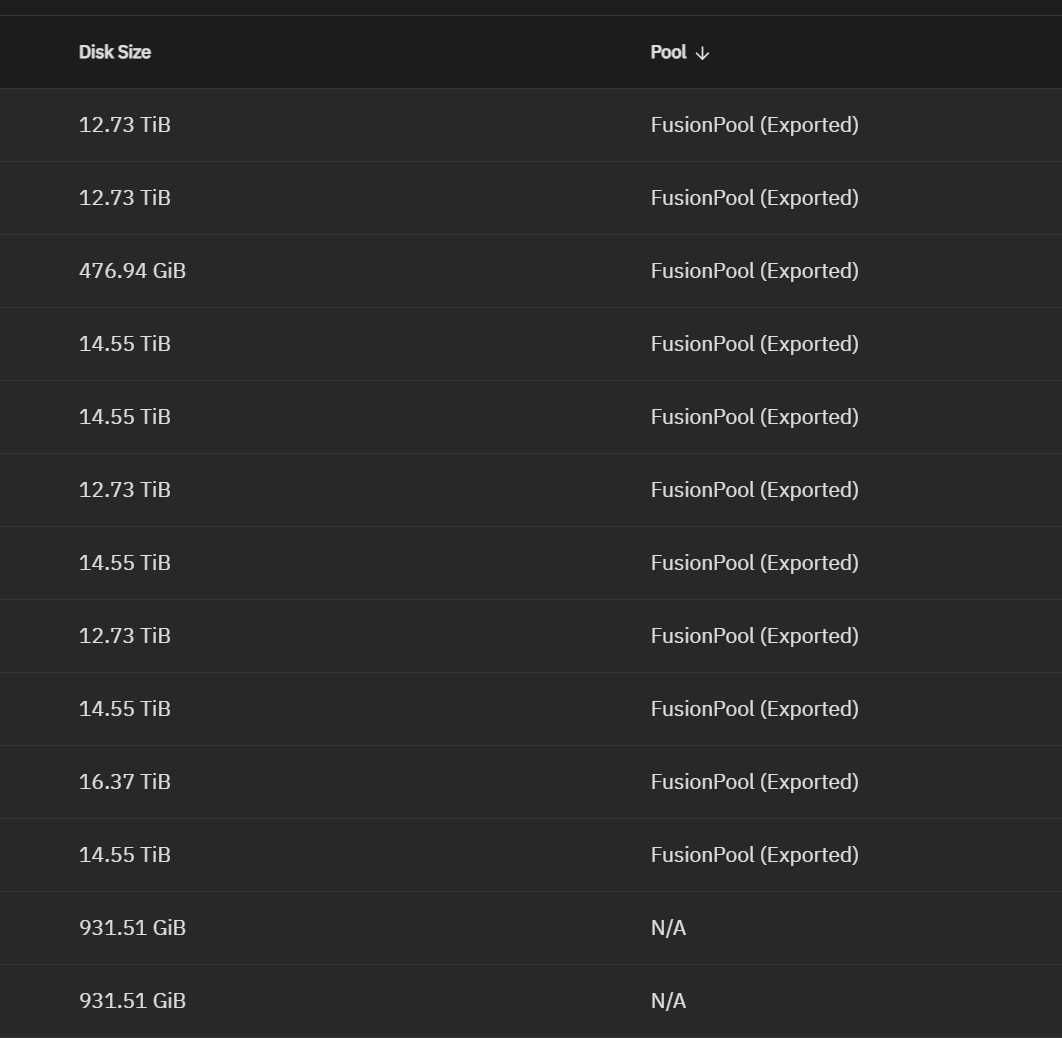Click the Pool column header label
The width and height of the screenshot is (1062, 1038).
pyautogui.click(x=668, y=52)
